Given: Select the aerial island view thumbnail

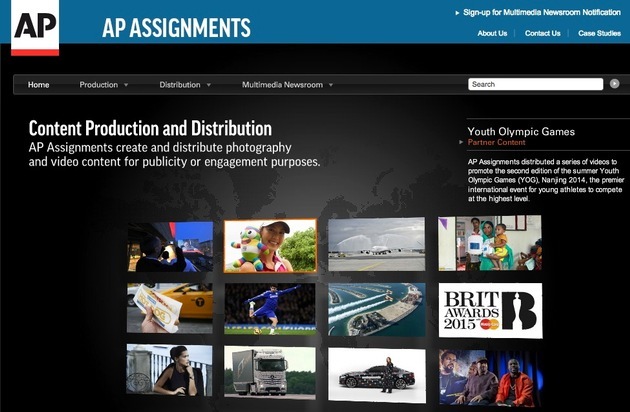Looking at the screenshot, I should click(376, 309).
